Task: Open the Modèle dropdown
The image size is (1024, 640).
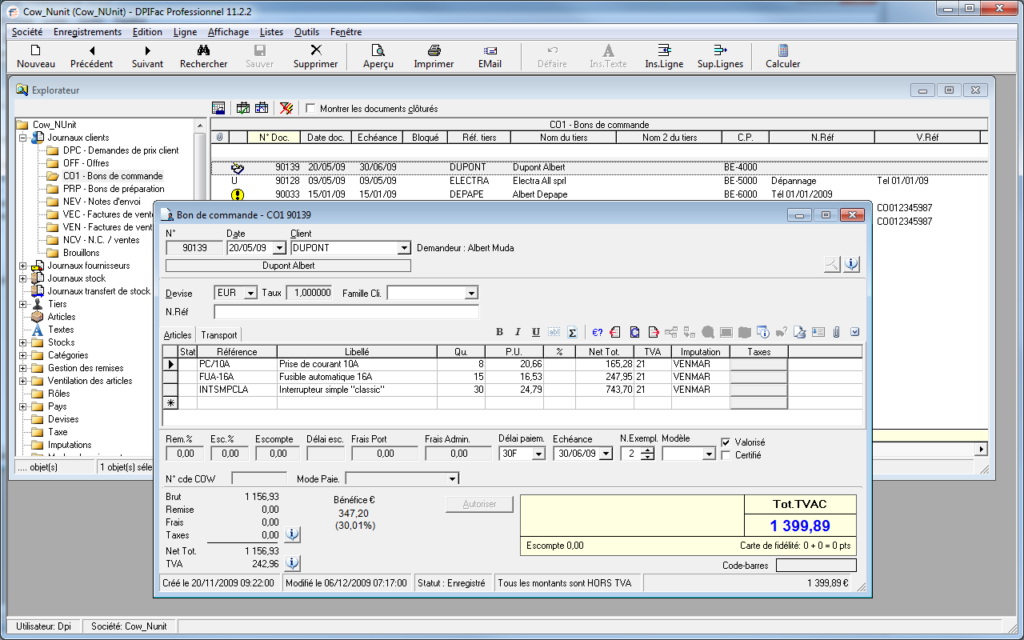Action: point(709,453)
